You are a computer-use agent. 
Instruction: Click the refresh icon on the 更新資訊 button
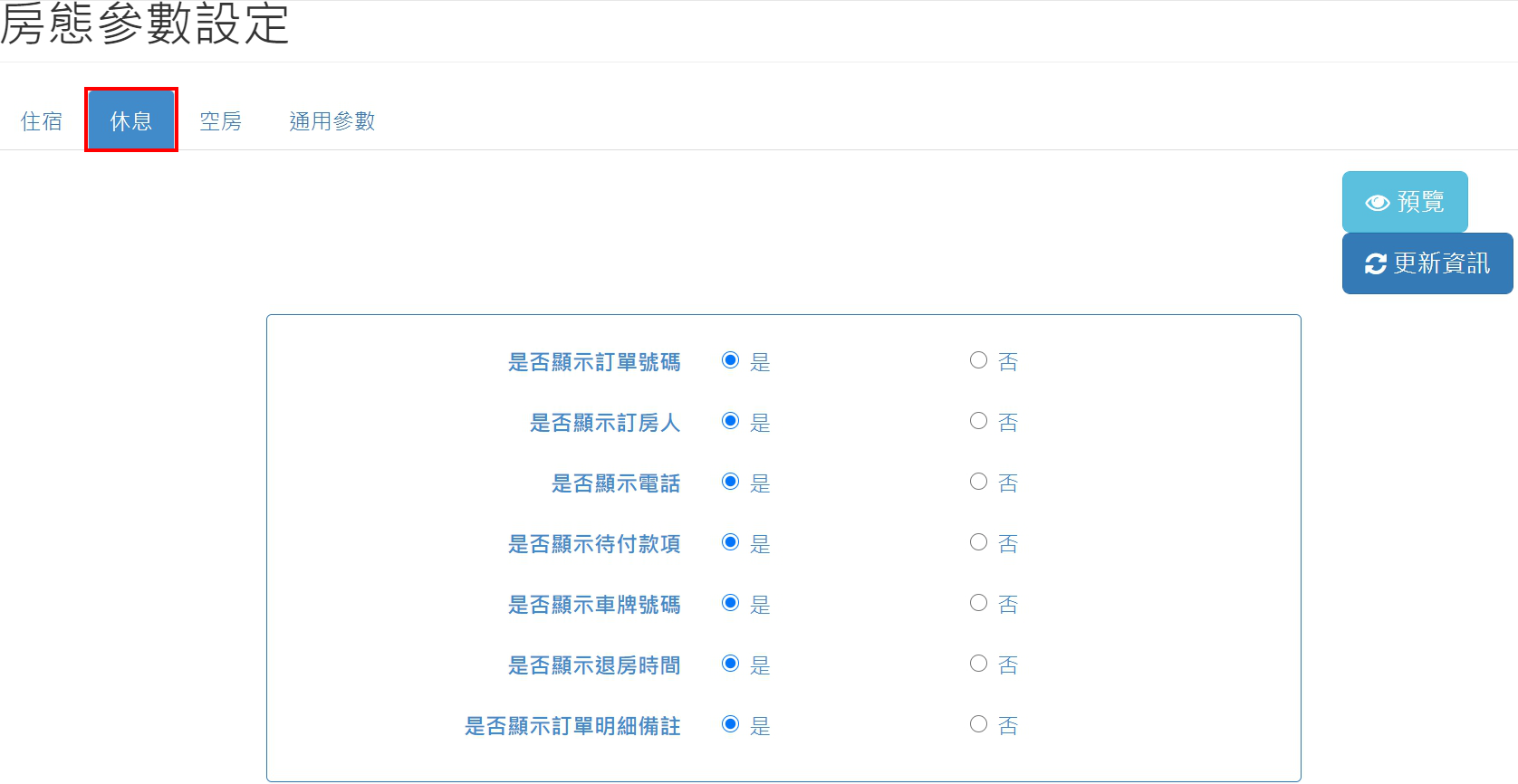coord(1375,264)
